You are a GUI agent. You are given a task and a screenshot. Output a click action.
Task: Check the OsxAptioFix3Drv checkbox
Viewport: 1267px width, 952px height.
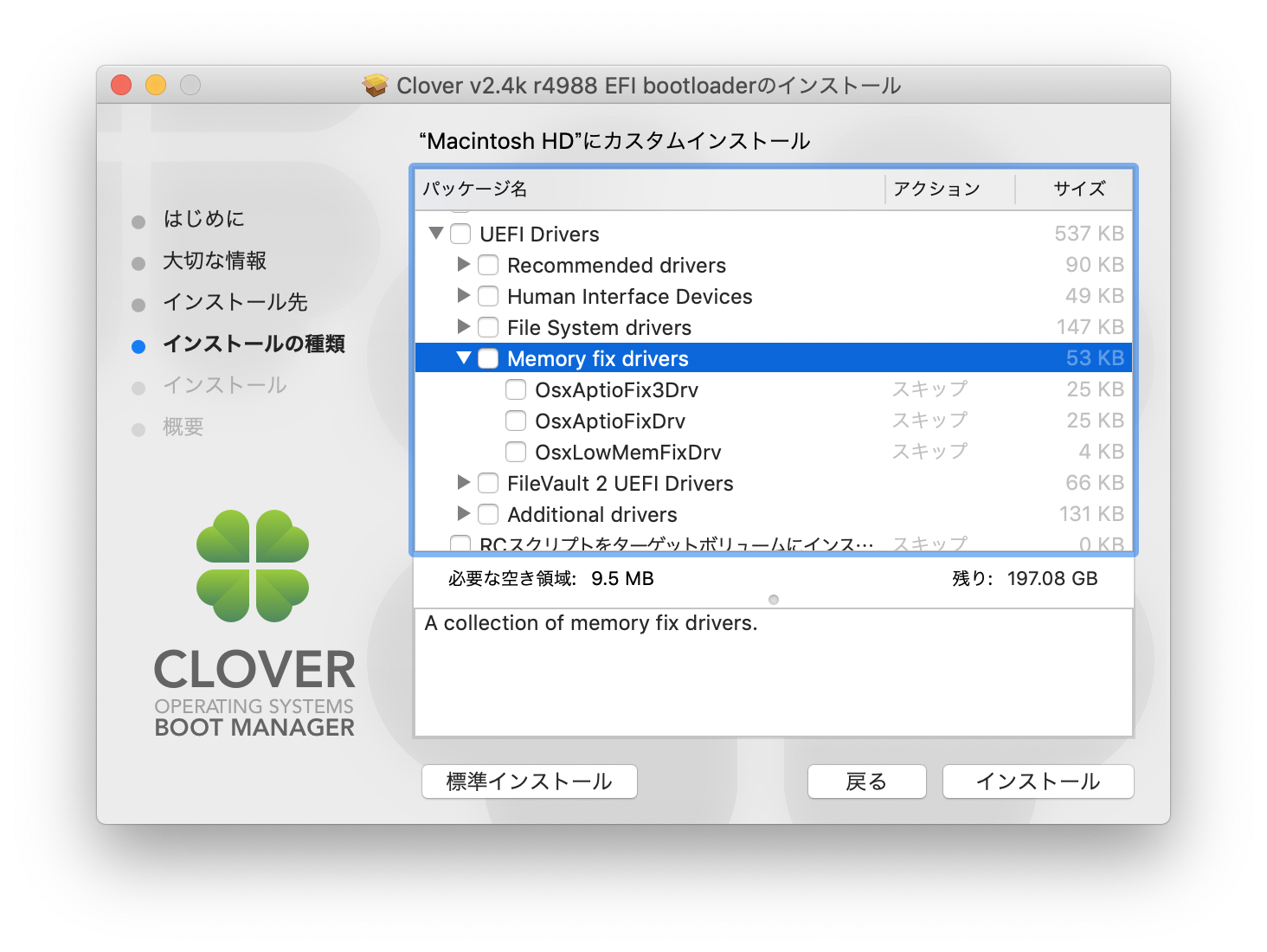pos(516,389)
